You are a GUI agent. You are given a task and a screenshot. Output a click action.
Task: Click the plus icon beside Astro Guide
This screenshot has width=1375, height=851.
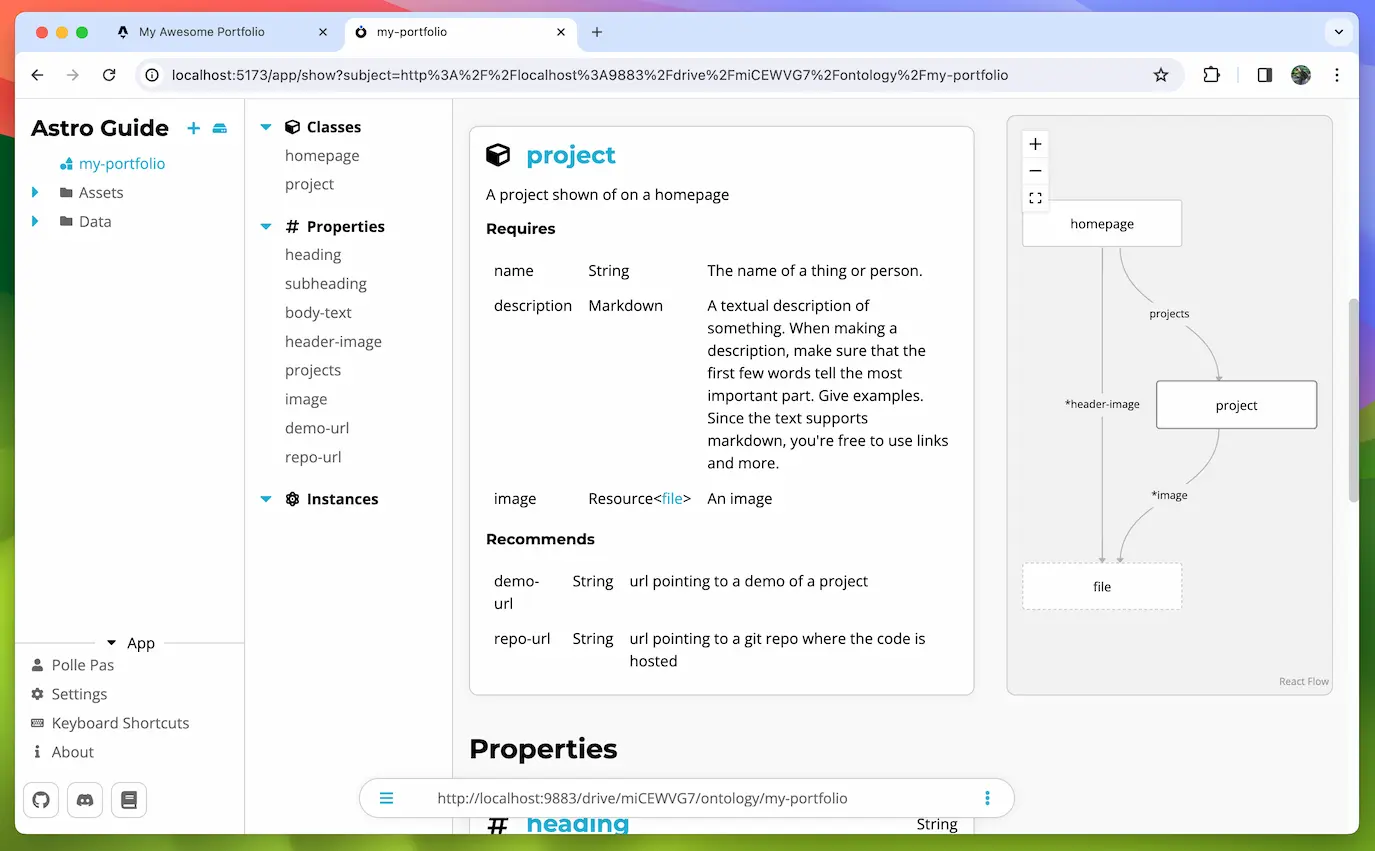[194, 128]
